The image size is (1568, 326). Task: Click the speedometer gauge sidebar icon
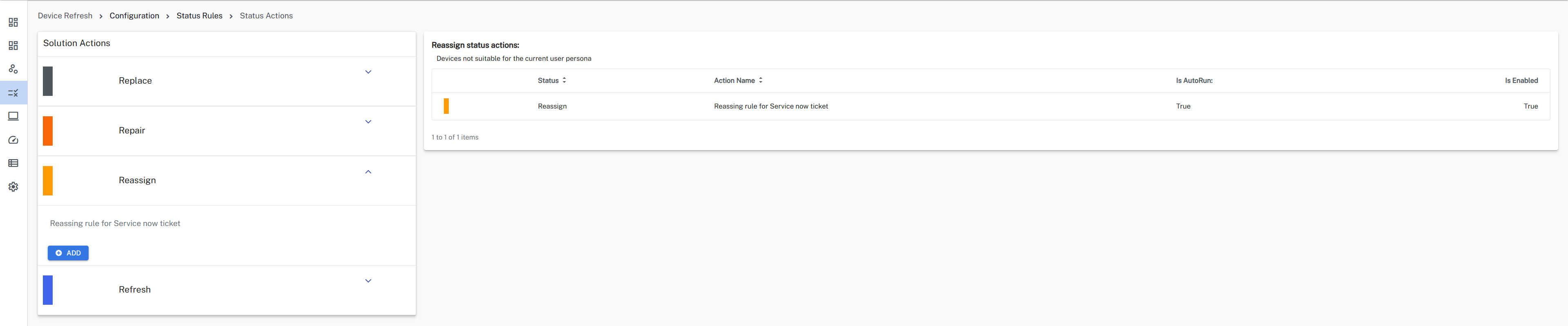click(x=13, y=140)
